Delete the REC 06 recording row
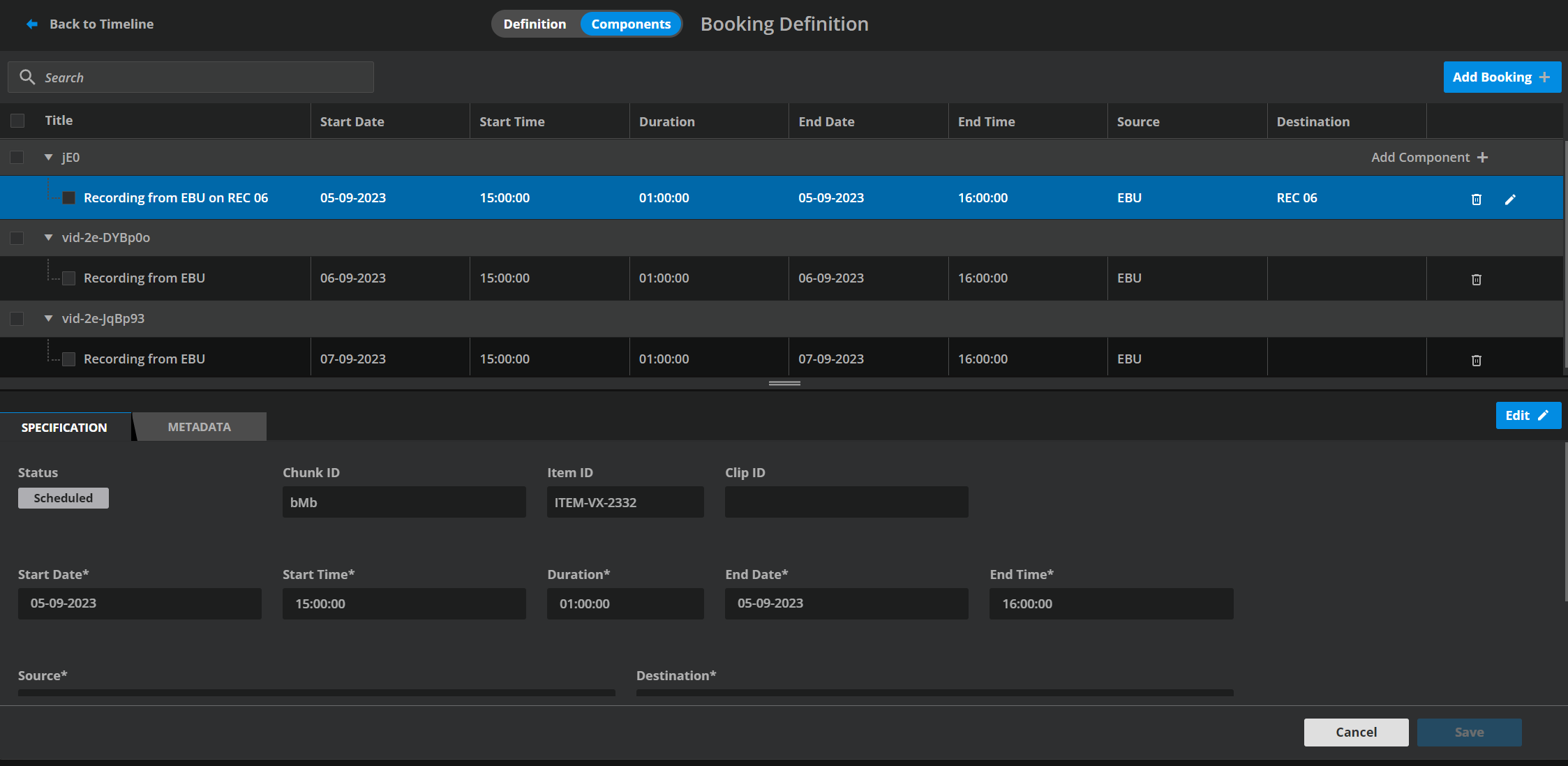Screen dimensions: 1568x766 [x=1476, y=200]
